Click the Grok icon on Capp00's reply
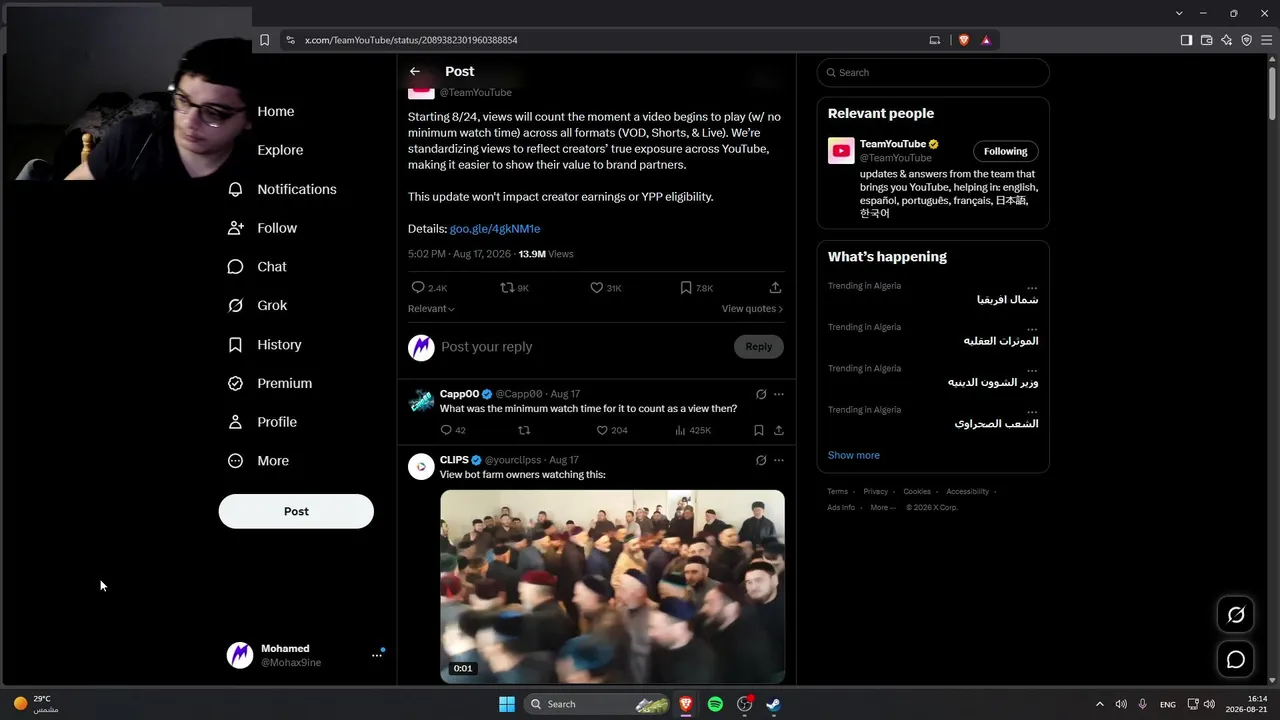This screenshot has width=1280, height=720. point(761,395)
